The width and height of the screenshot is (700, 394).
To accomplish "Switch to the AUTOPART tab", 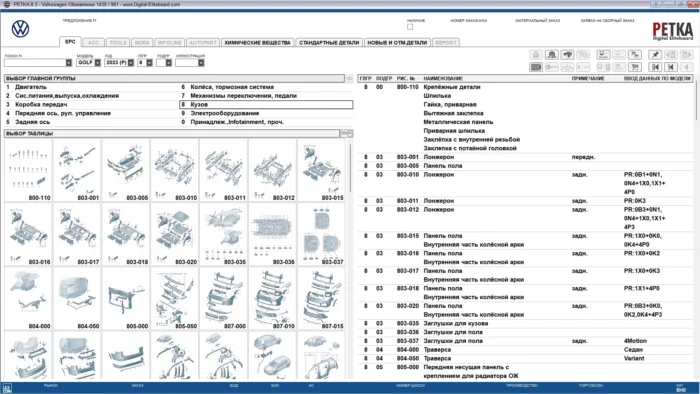I will (203, 43).
